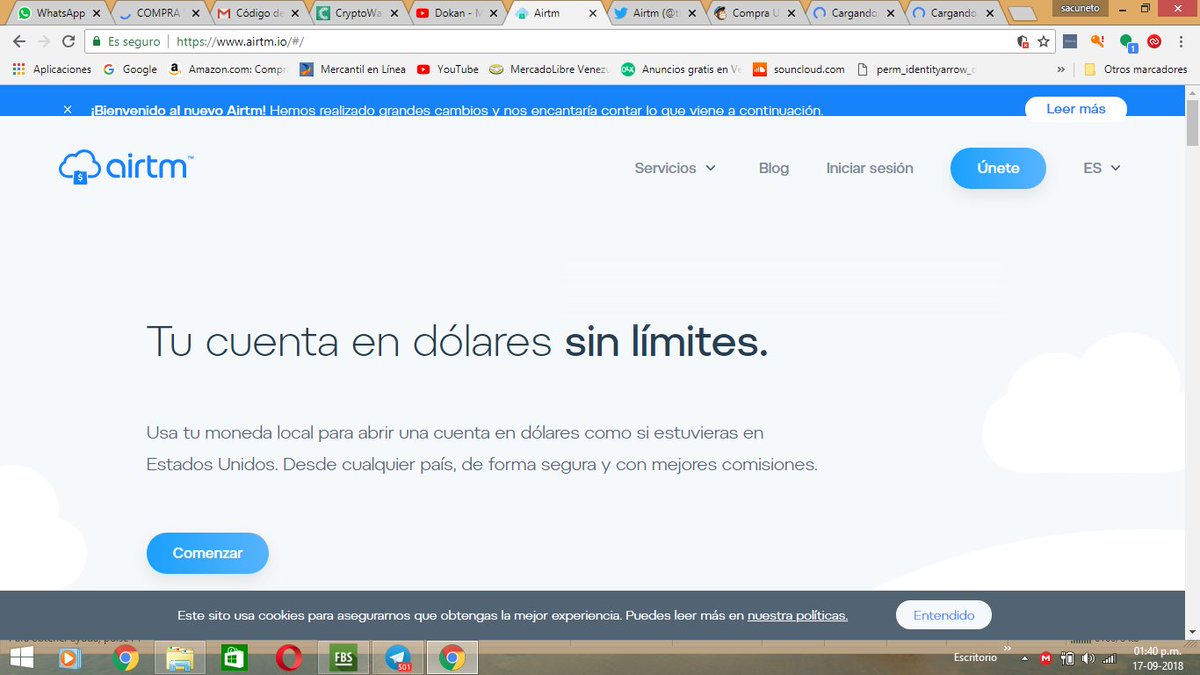Open the Chrome three-dot menu
The image size is (1200, 675).
(x=1182, y=42)
